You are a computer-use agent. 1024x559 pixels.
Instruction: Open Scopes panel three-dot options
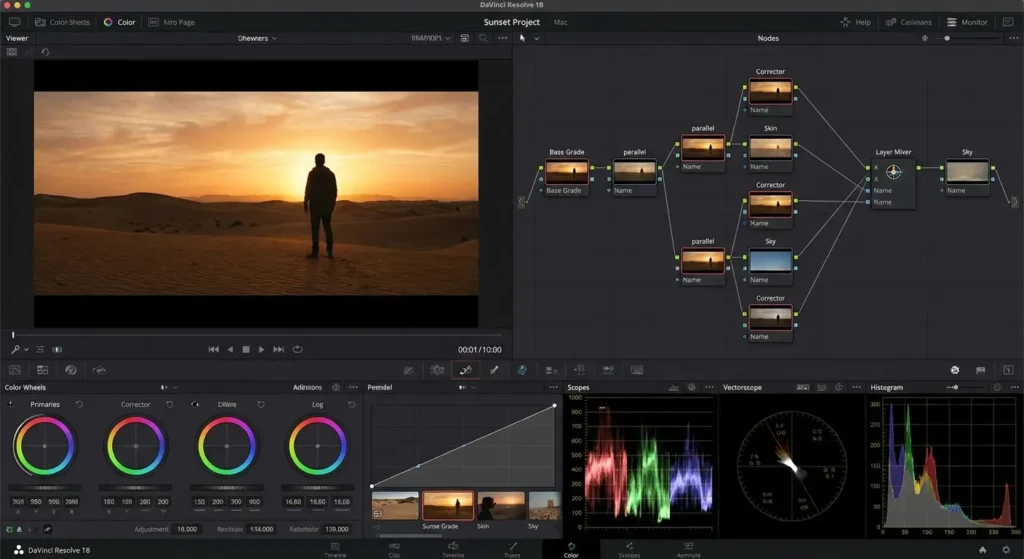709,387
